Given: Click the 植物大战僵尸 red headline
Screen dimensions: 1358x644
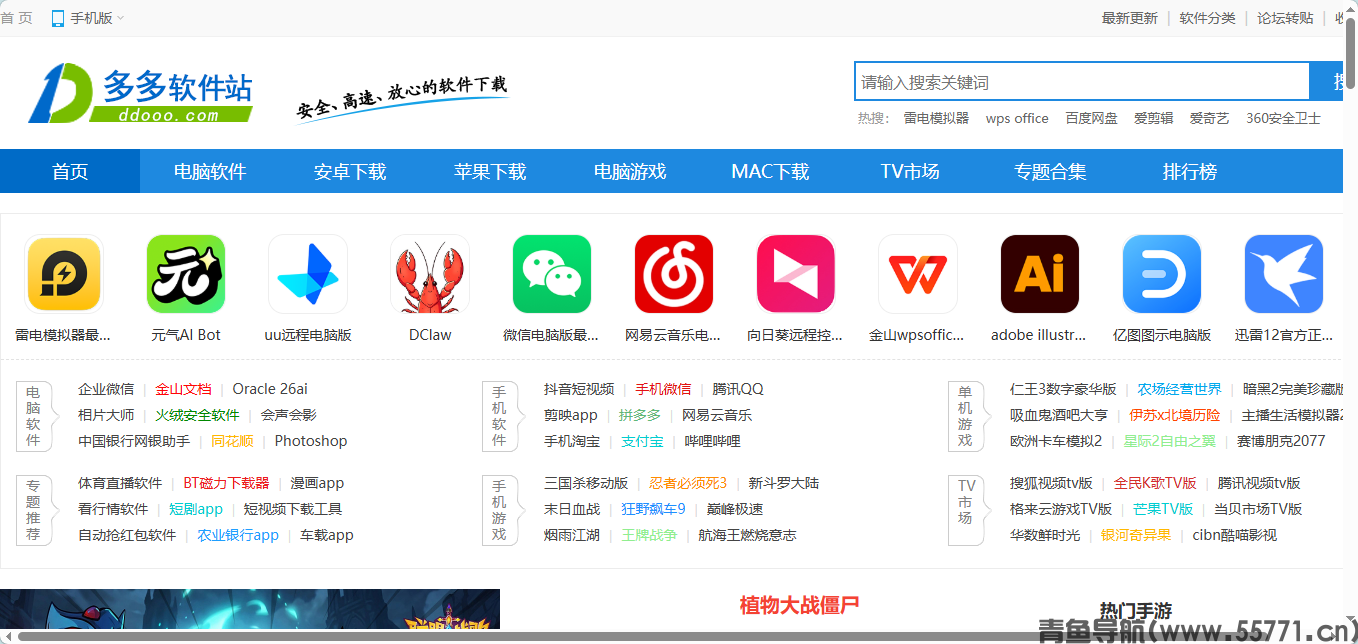Looking at the screenshot, I should click(x=799, y=605).
